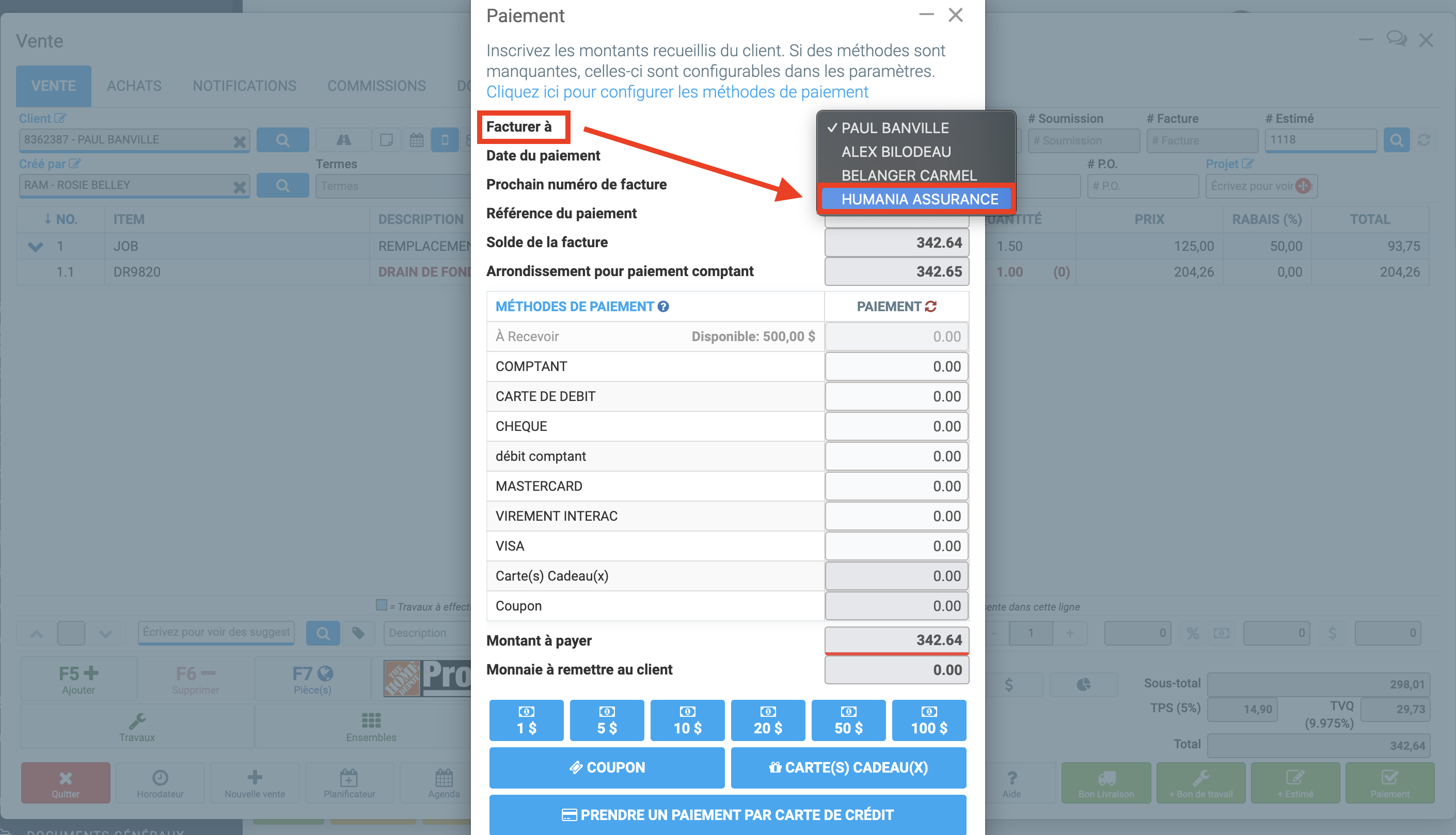Click the COMPTANT payment amount field
The height and width of the screenshot is (835, 1456).
[896, 366]
